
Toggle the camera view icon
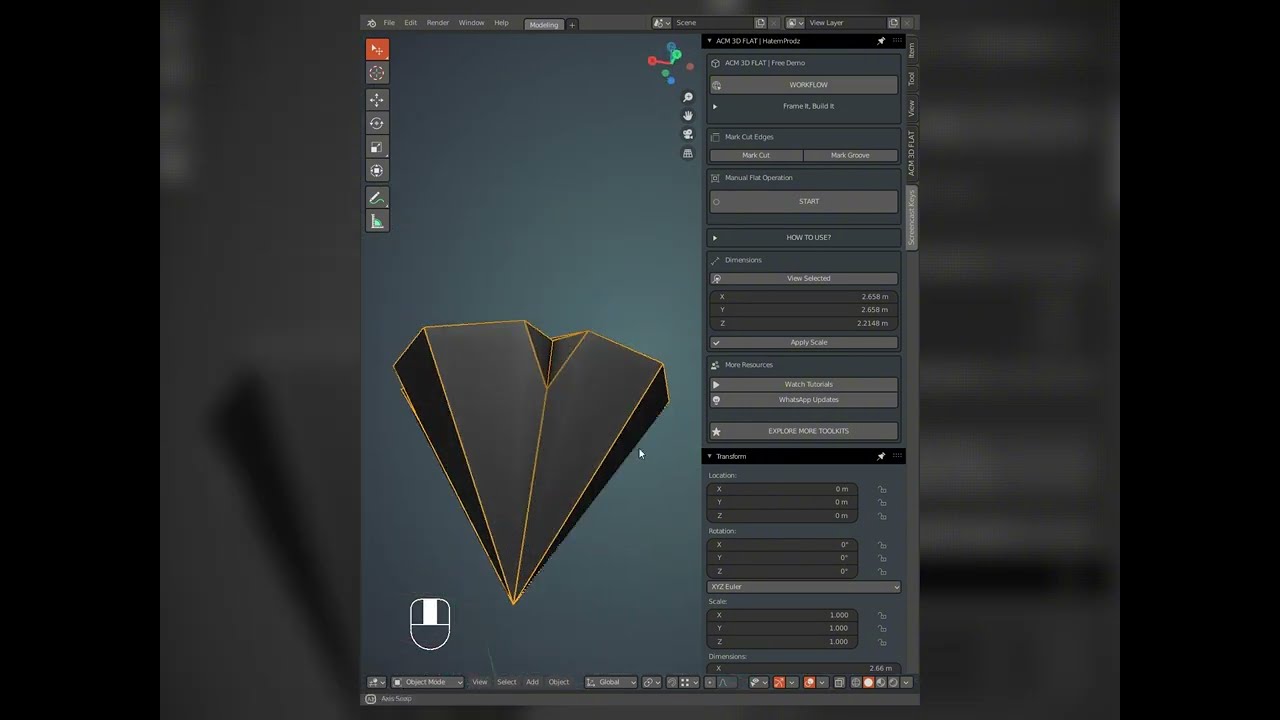(688, 135)
